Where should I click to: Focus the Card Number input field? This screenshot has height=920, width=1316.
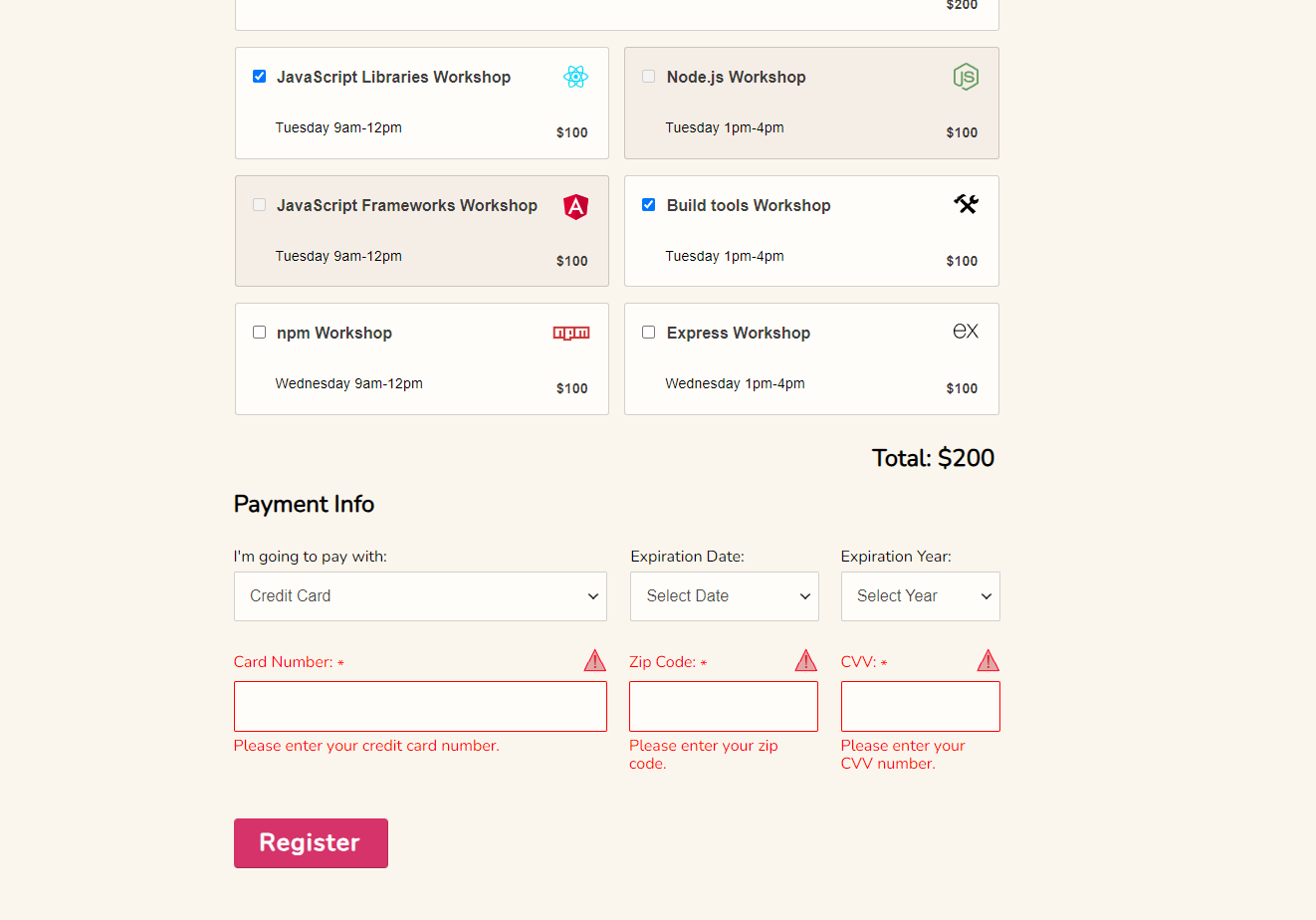pos(420,707)
